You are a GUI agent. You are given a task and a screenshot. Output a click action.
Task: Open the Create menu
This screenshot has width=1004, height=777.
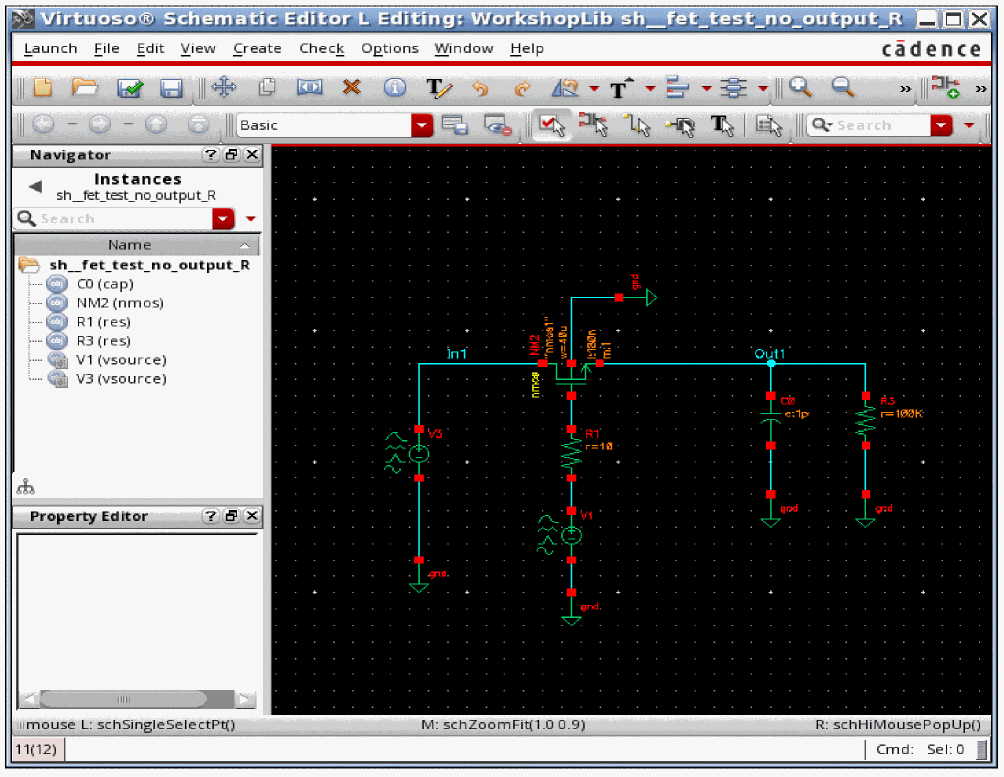point(257,48)
